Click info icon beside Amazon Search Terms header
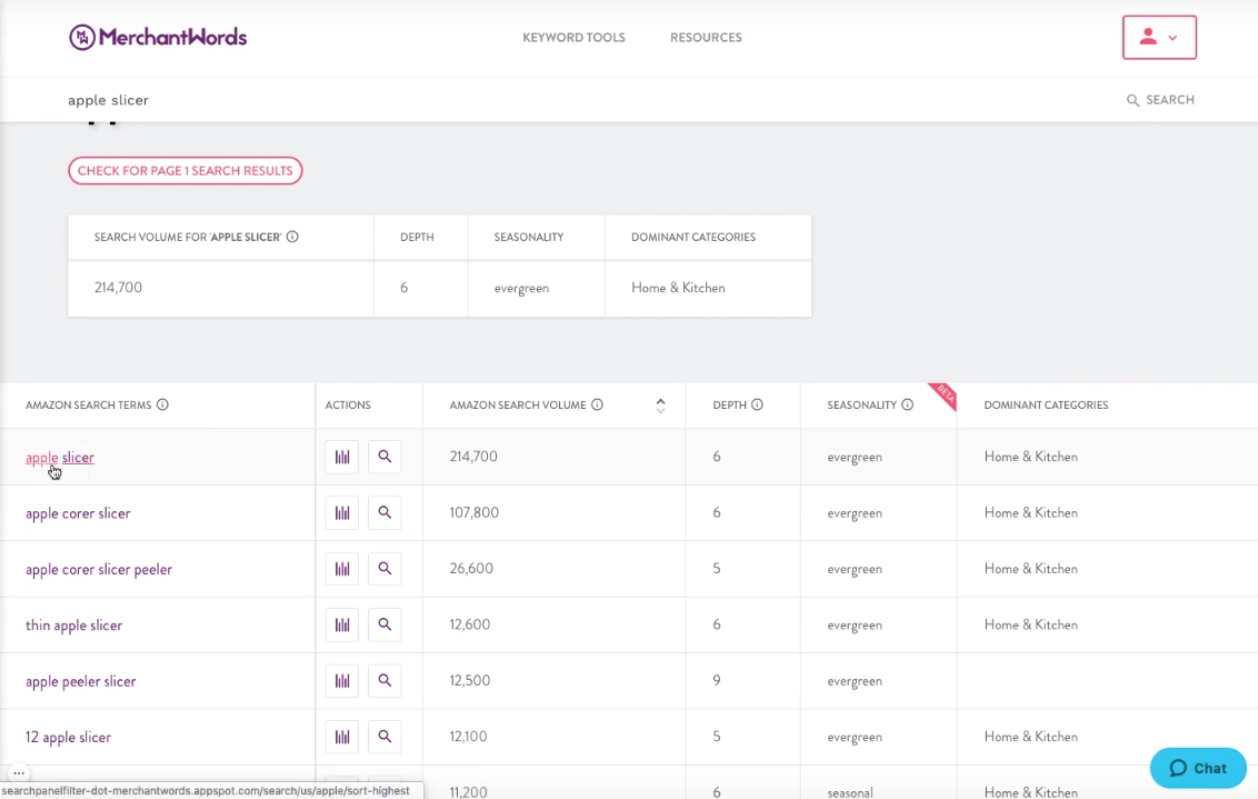Image resolution: width=1258 pixels, height=799 pixels. (x=162, y=405)
